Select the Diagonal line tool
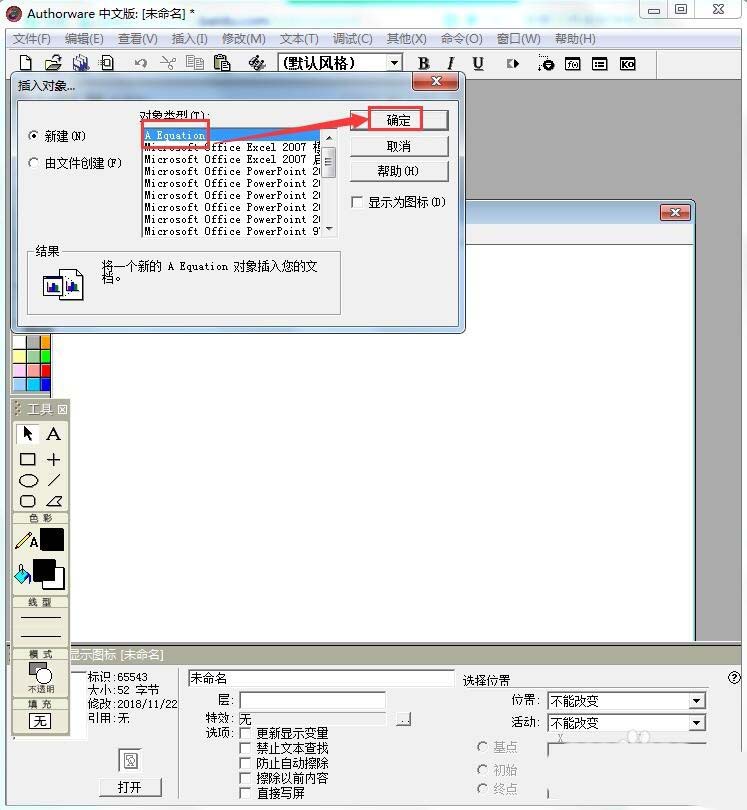Image resolution: width=747 pixels, height=810 pixels. point(54,480)
